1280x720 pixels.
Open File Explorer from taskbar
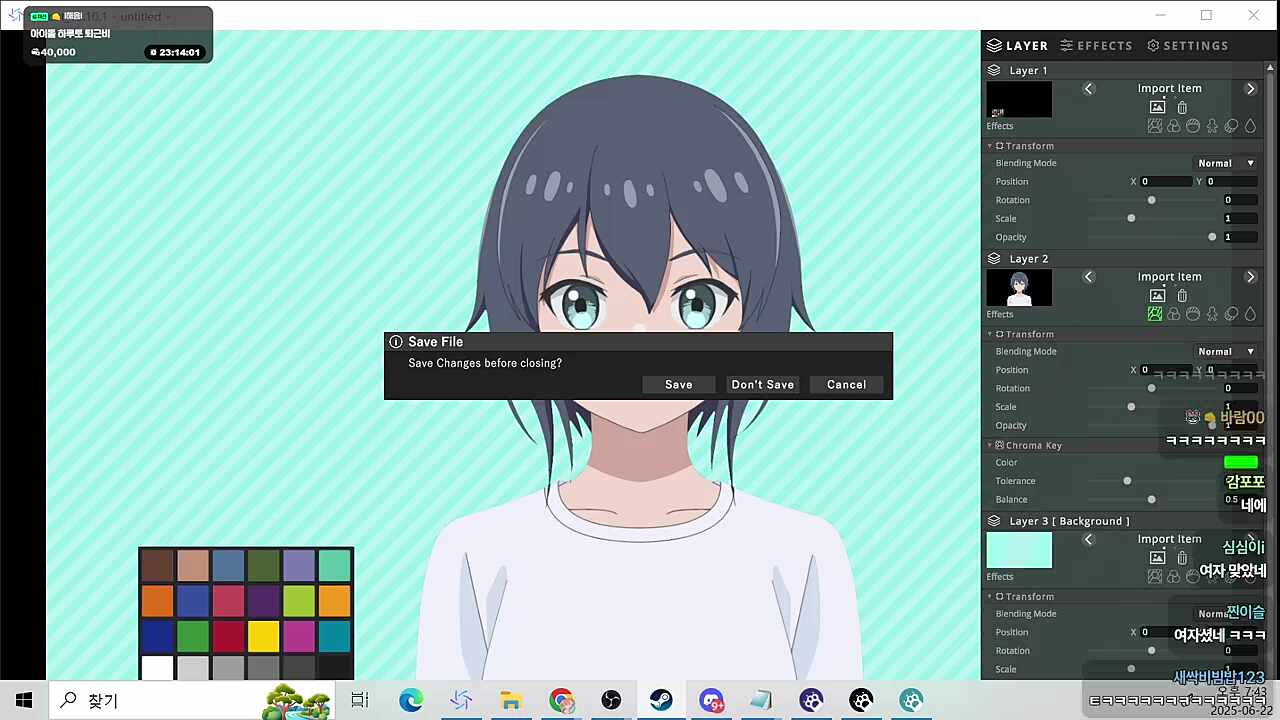click(x=511, y=701)
